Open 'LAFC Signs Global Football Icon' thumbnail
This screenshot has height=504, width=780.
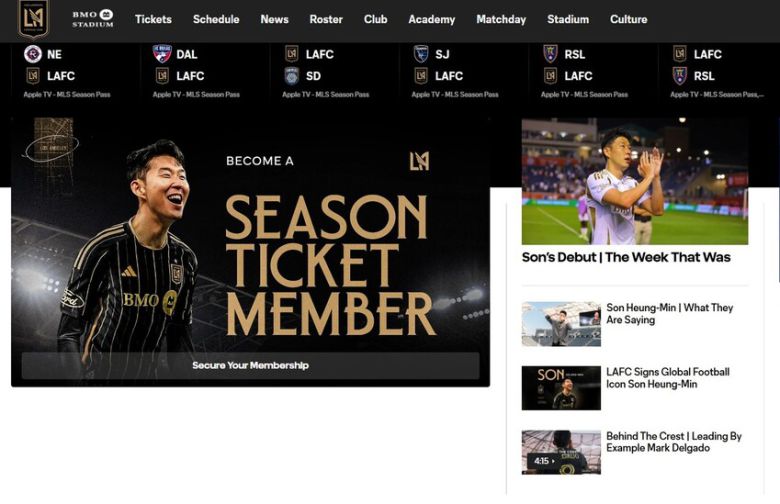pos(561,388)
